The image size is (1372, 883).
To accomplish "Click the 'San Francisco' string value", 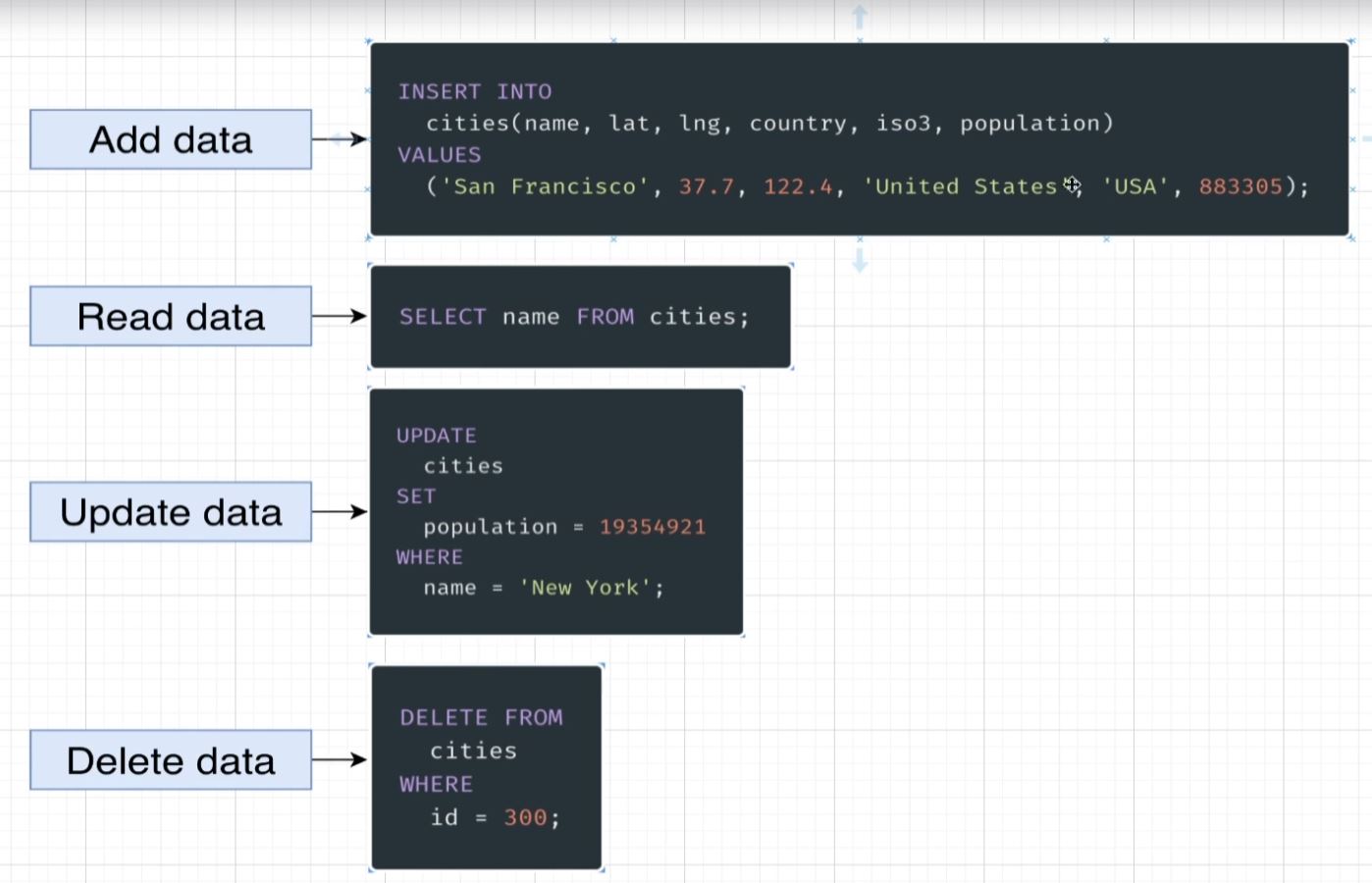I will click(545, 186).
